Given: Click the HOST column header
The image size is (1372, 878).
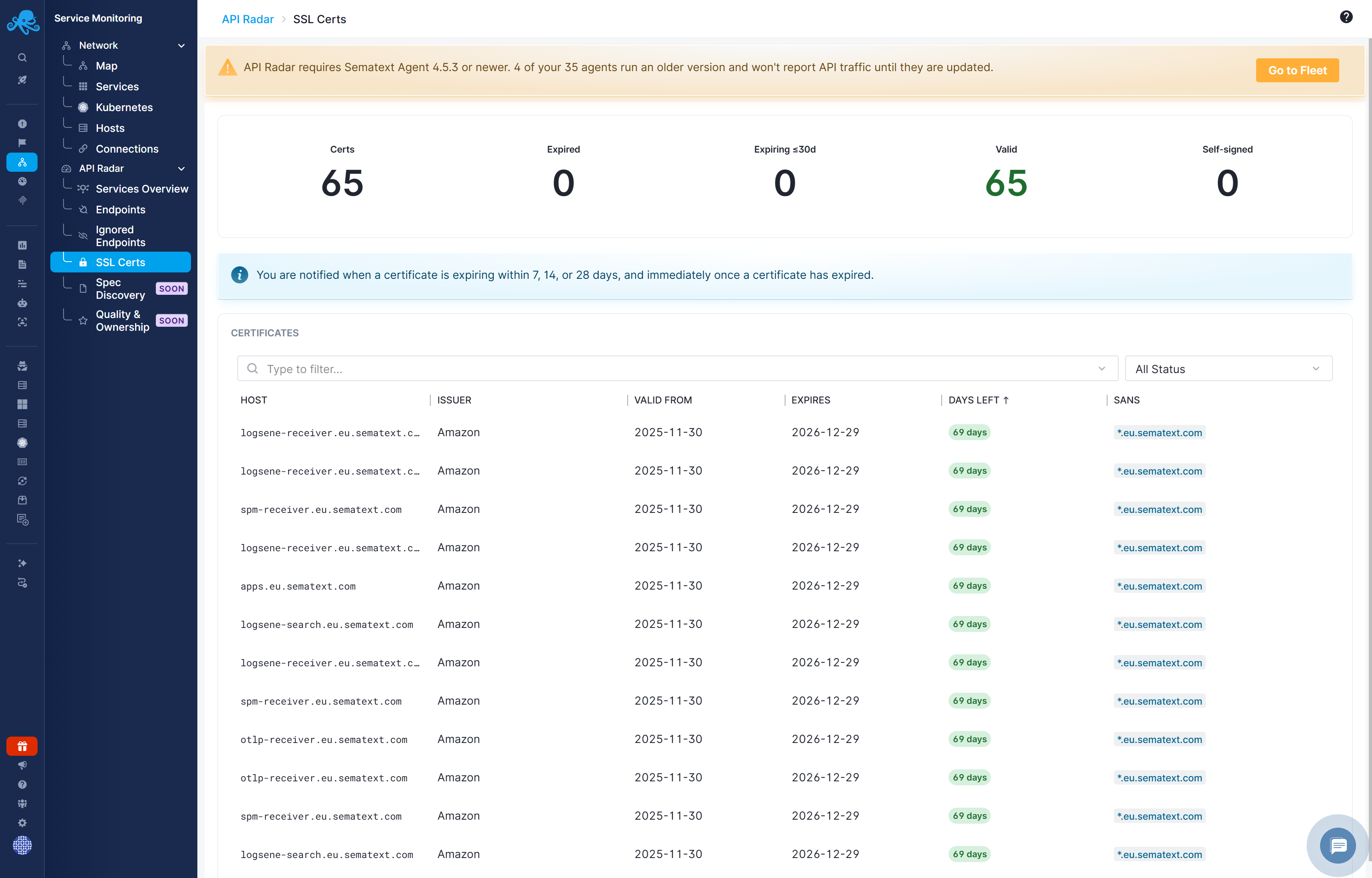Looking at the screenshot, I should [254, 400].
